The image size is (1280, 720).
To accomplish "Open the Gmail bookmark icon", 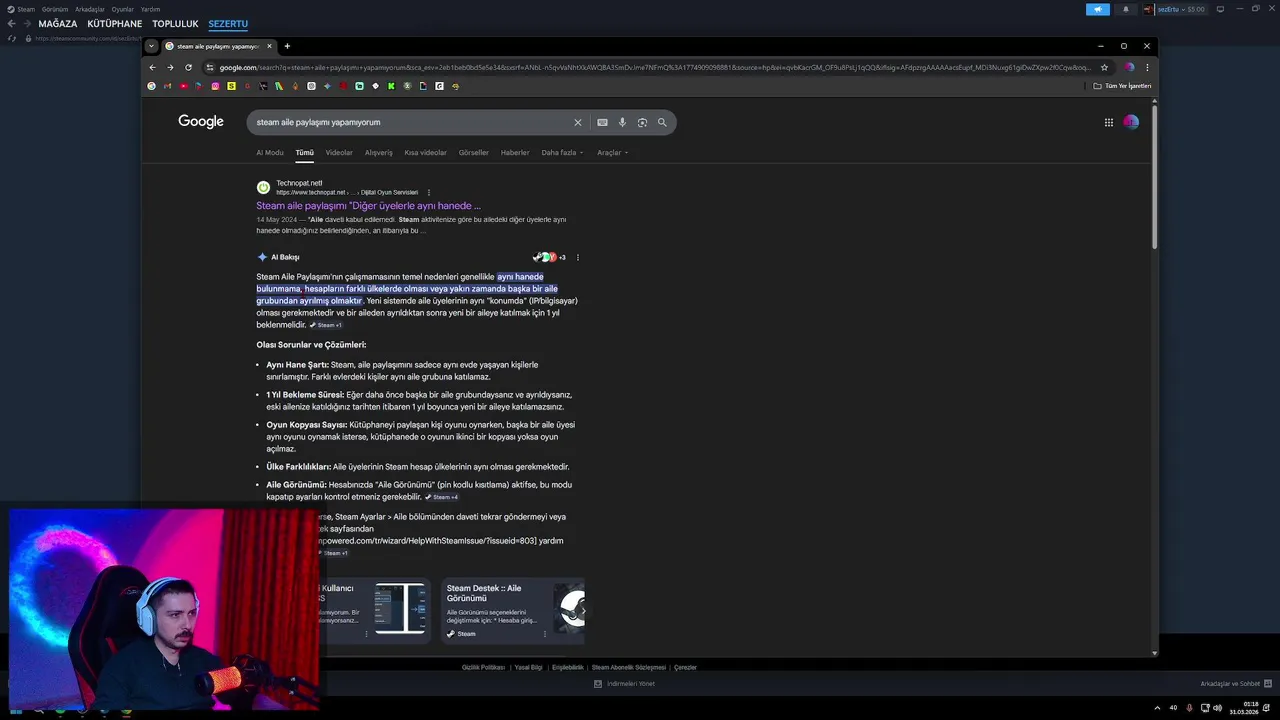I will pyautogui.click(x=167, y=86).
